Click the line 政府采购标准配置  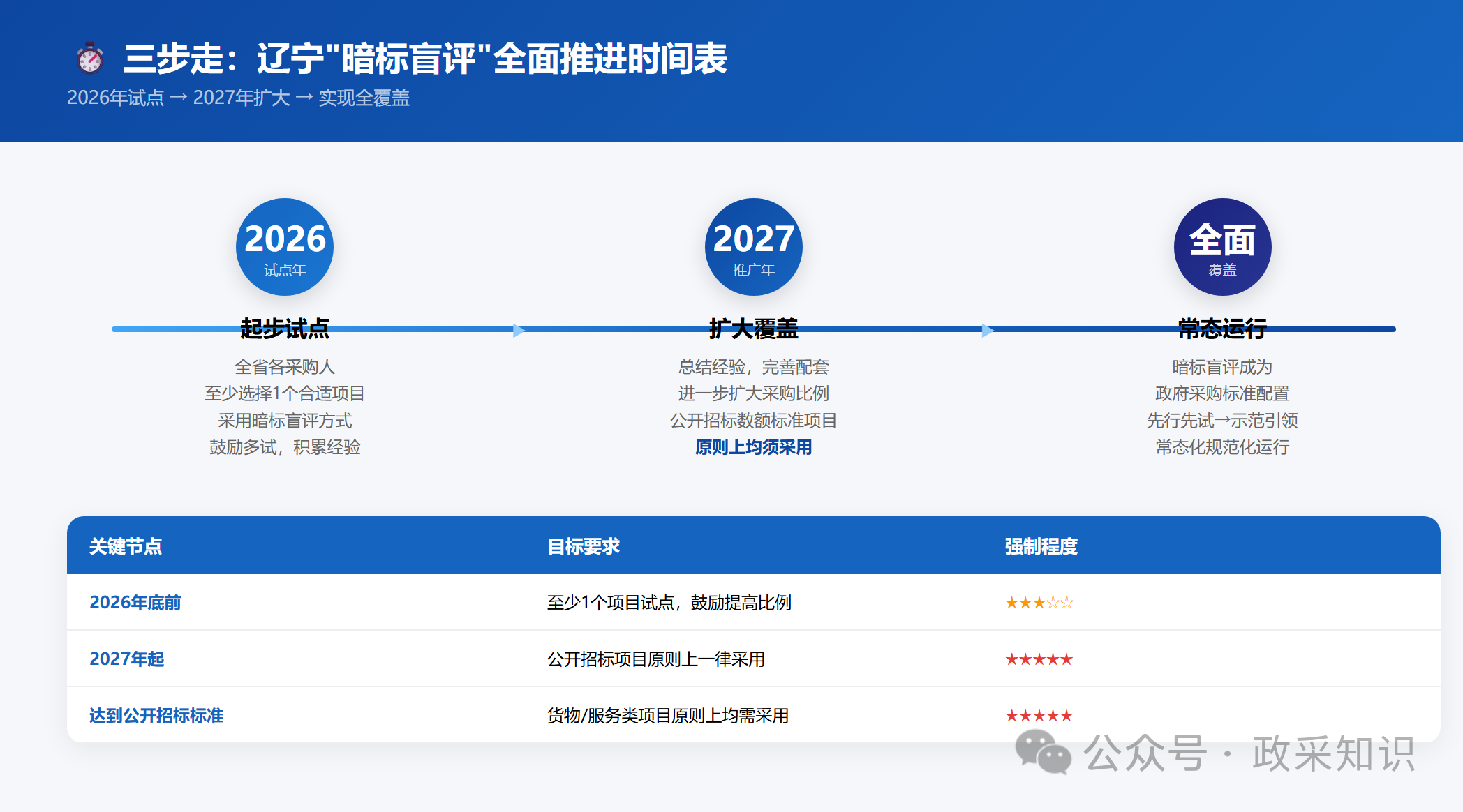[x=1223, y=393]
